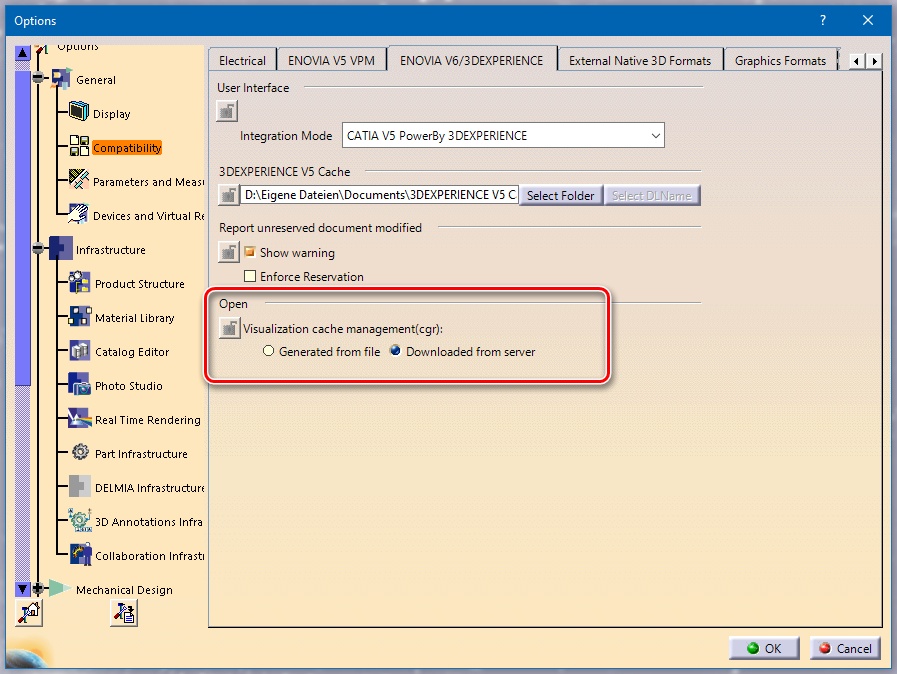This screenshot has width=897, height=674.
Task: Click lock icon beside the cache path
Action: (229, 195)
